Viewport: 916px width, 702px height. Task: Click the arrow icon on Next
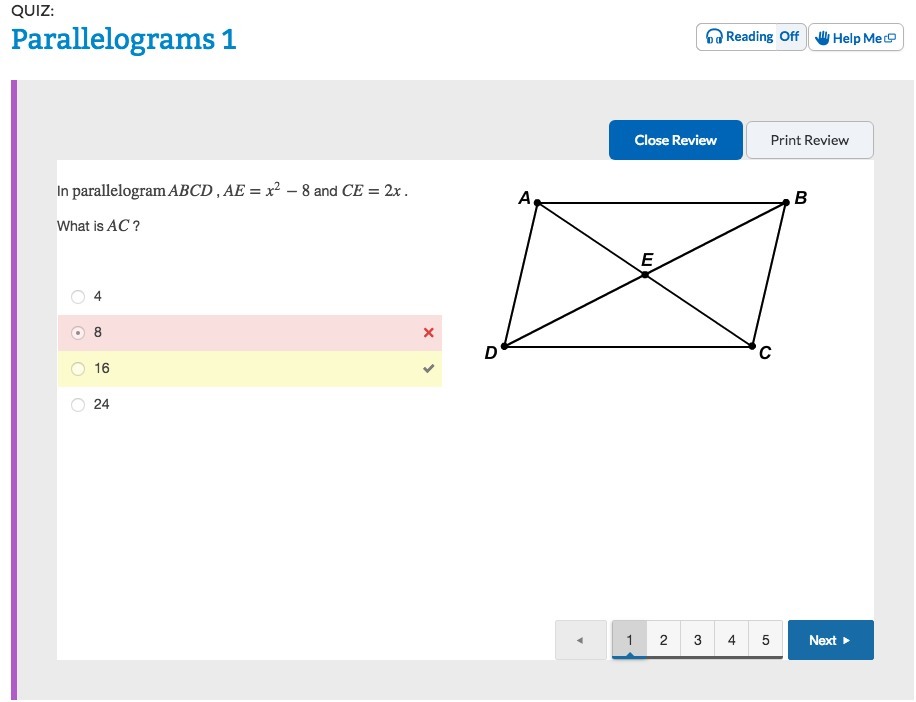[846, 640]
